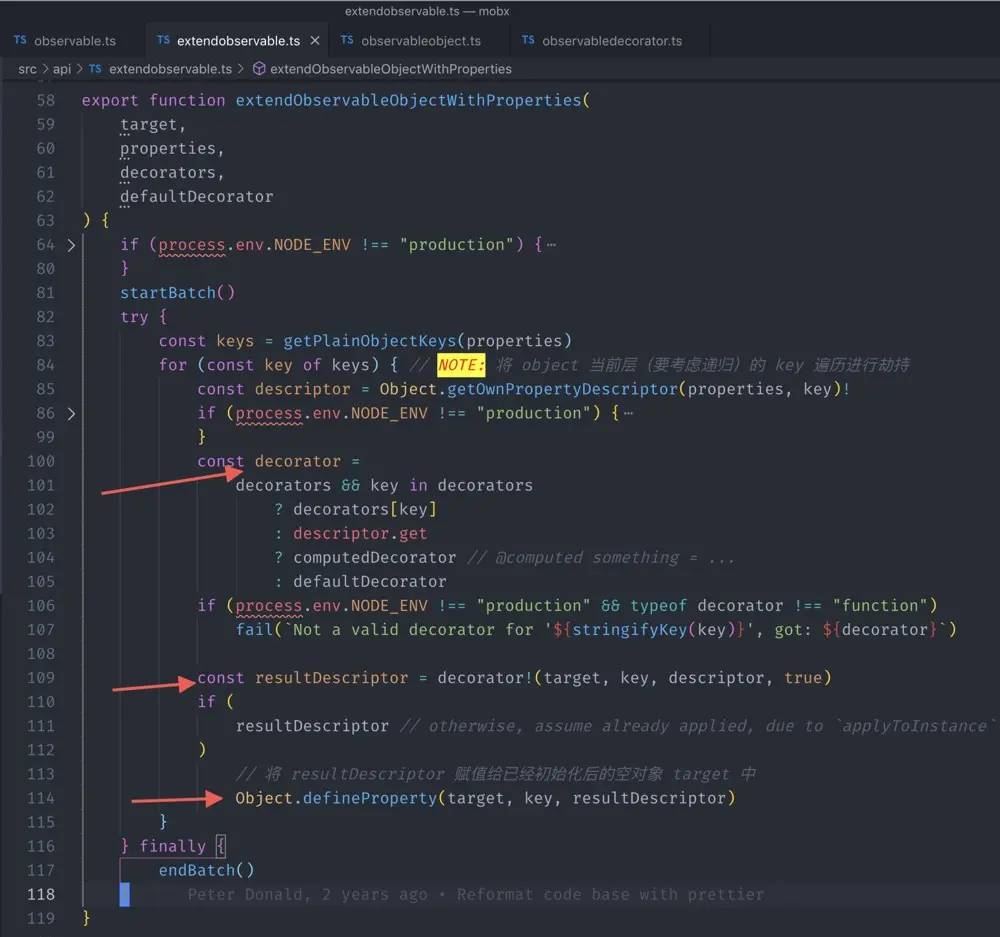Expand the folded code block at line 64

click(70, 244)
